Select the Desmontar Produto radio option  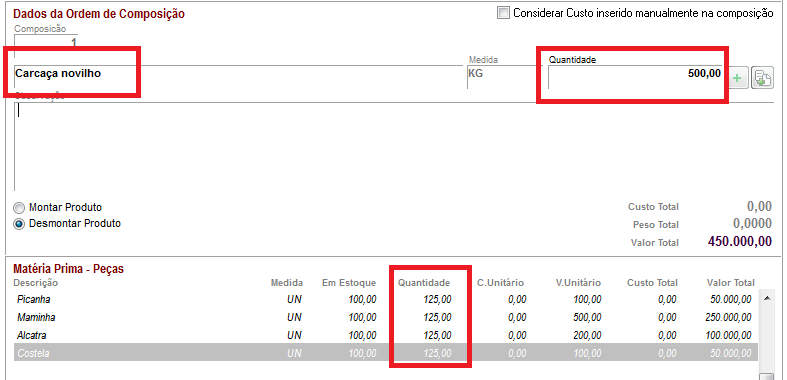tap(19, 224)
